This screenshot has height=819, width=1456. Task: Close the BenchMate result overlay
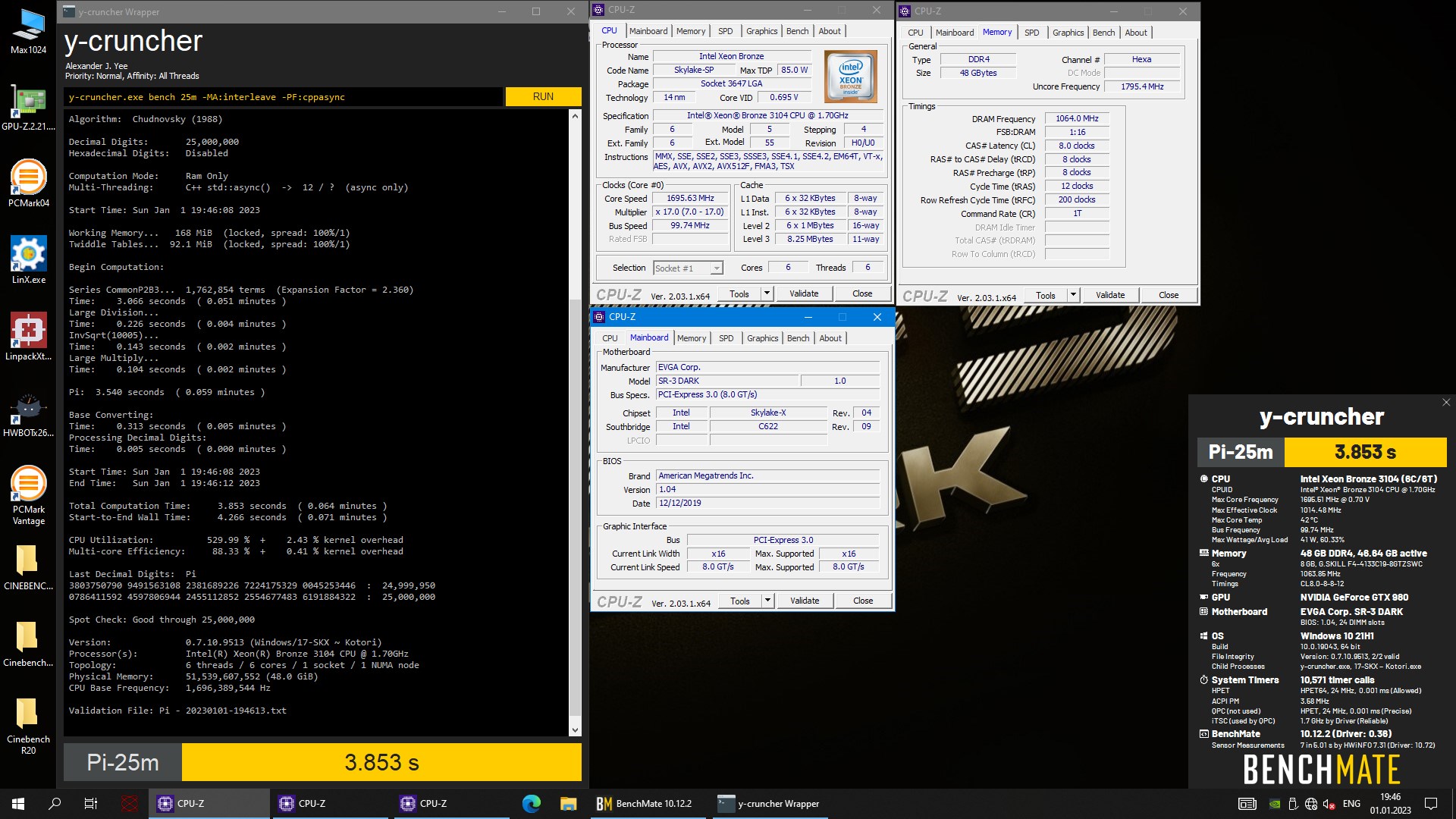pos(1445,403)
